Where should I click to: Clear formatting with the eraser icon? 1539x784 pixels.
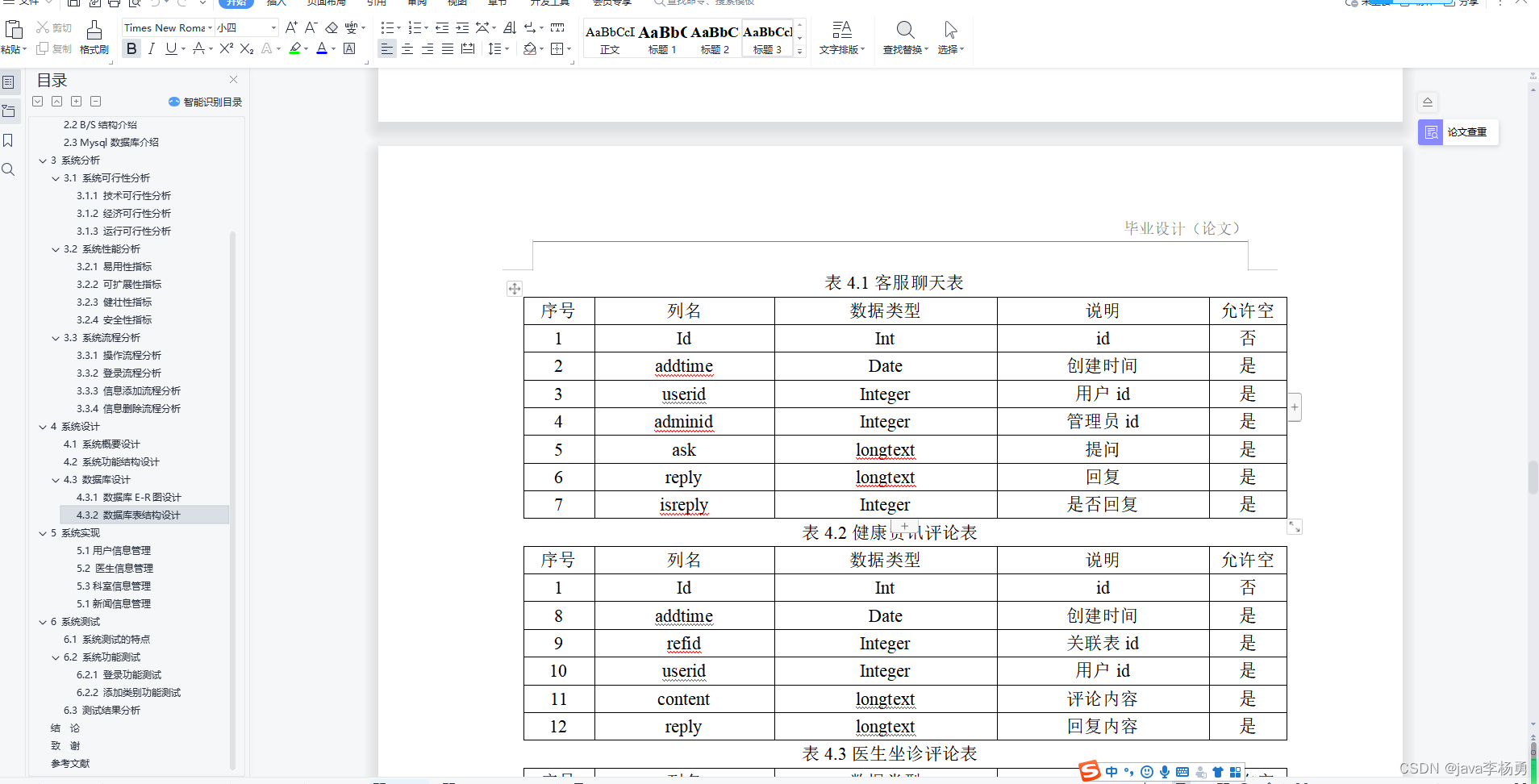click(332, 28)
